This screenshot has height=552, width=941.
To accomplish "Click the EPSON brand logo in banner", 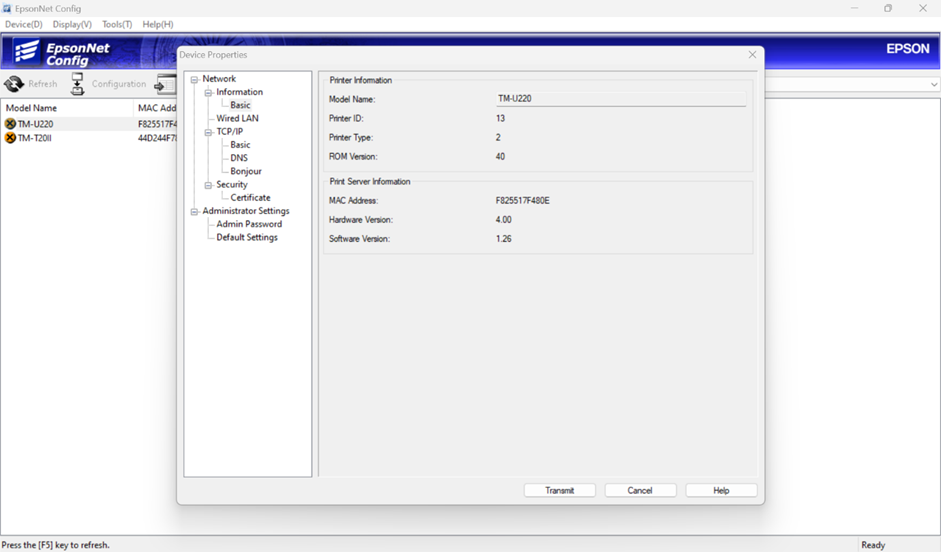I will pos(908,49).
